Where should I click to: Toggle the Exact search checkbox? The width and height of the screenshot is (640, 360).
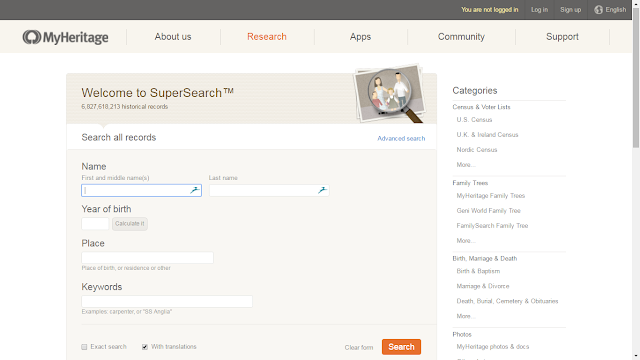pyautogui.click(x=84, y=347)
